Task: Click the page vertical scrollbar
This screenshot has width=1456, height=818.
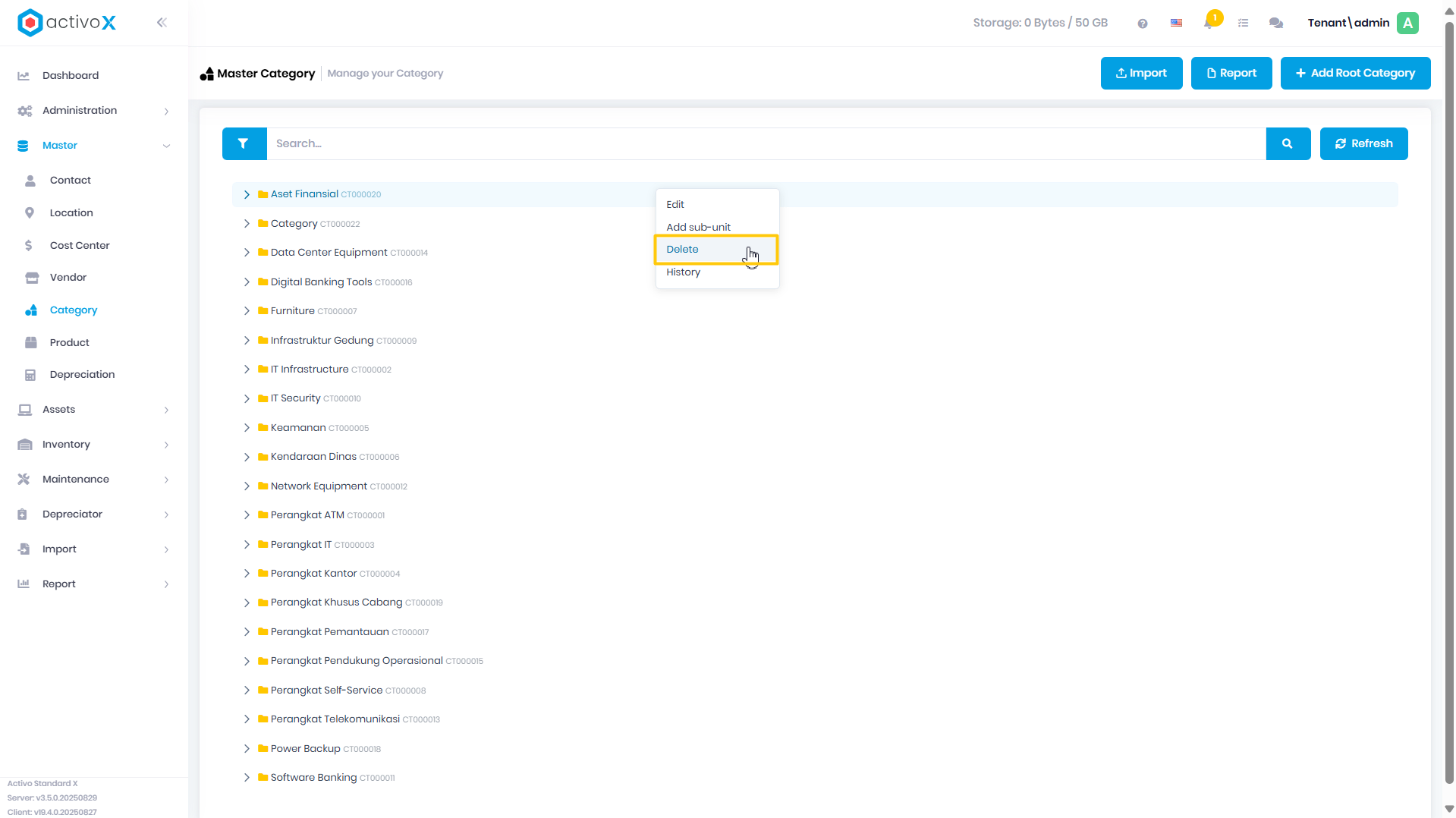Action: click(1449, 402)
